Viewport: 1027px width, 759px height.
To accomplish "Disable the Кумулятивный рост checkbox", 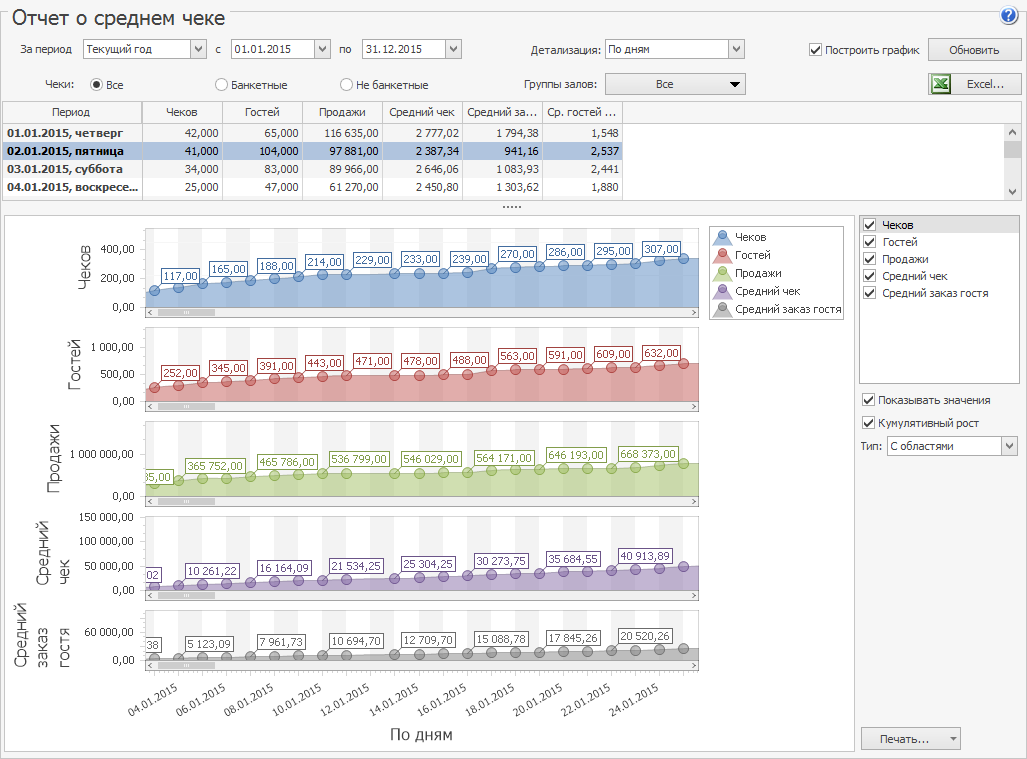I will point(868,423).
